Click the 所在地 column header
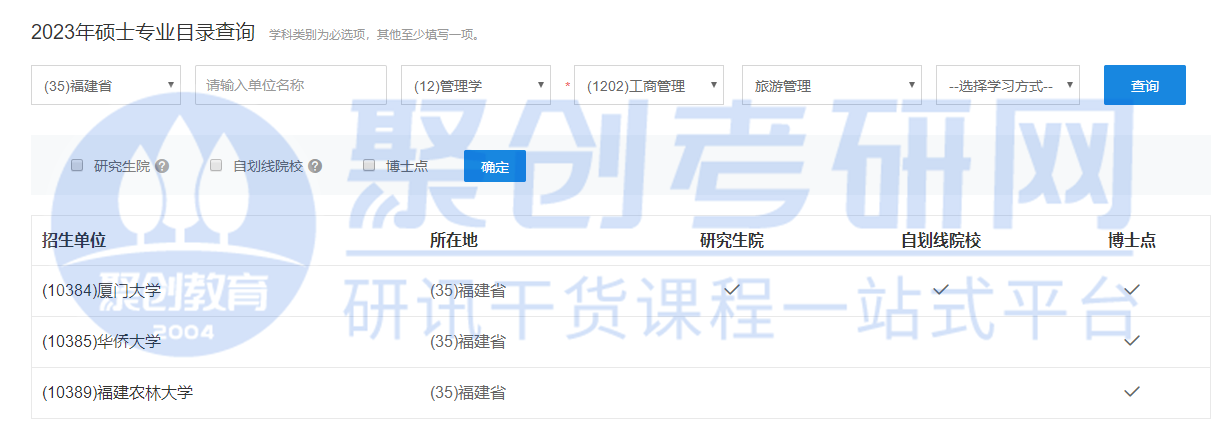 453,240
